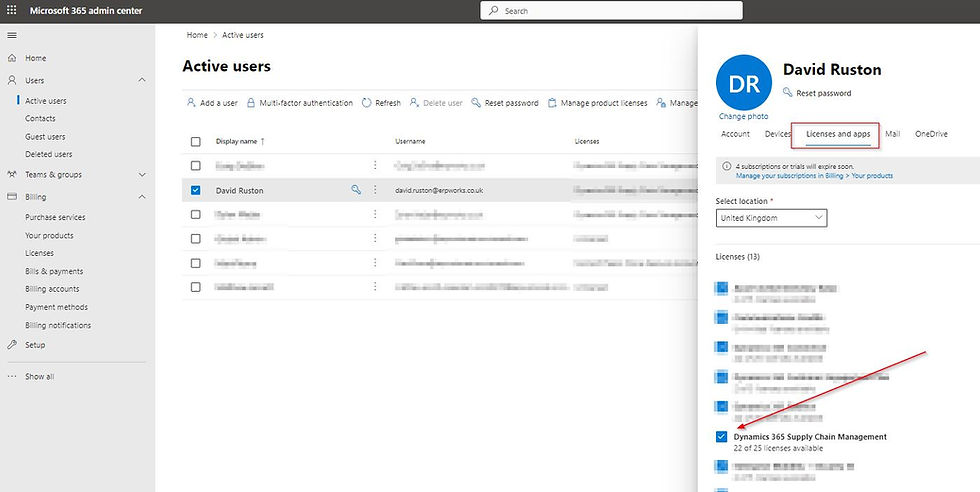The image size is (980, 492).
Task: Click the Manage product licenses clipboard icon
Action: point(552,103)
